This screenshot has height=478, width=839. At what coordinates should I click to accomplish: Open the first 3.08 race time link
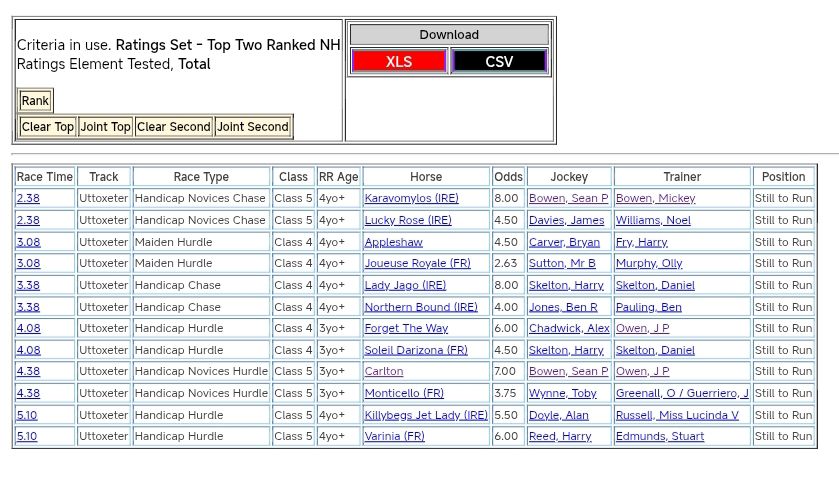[28, 242]
